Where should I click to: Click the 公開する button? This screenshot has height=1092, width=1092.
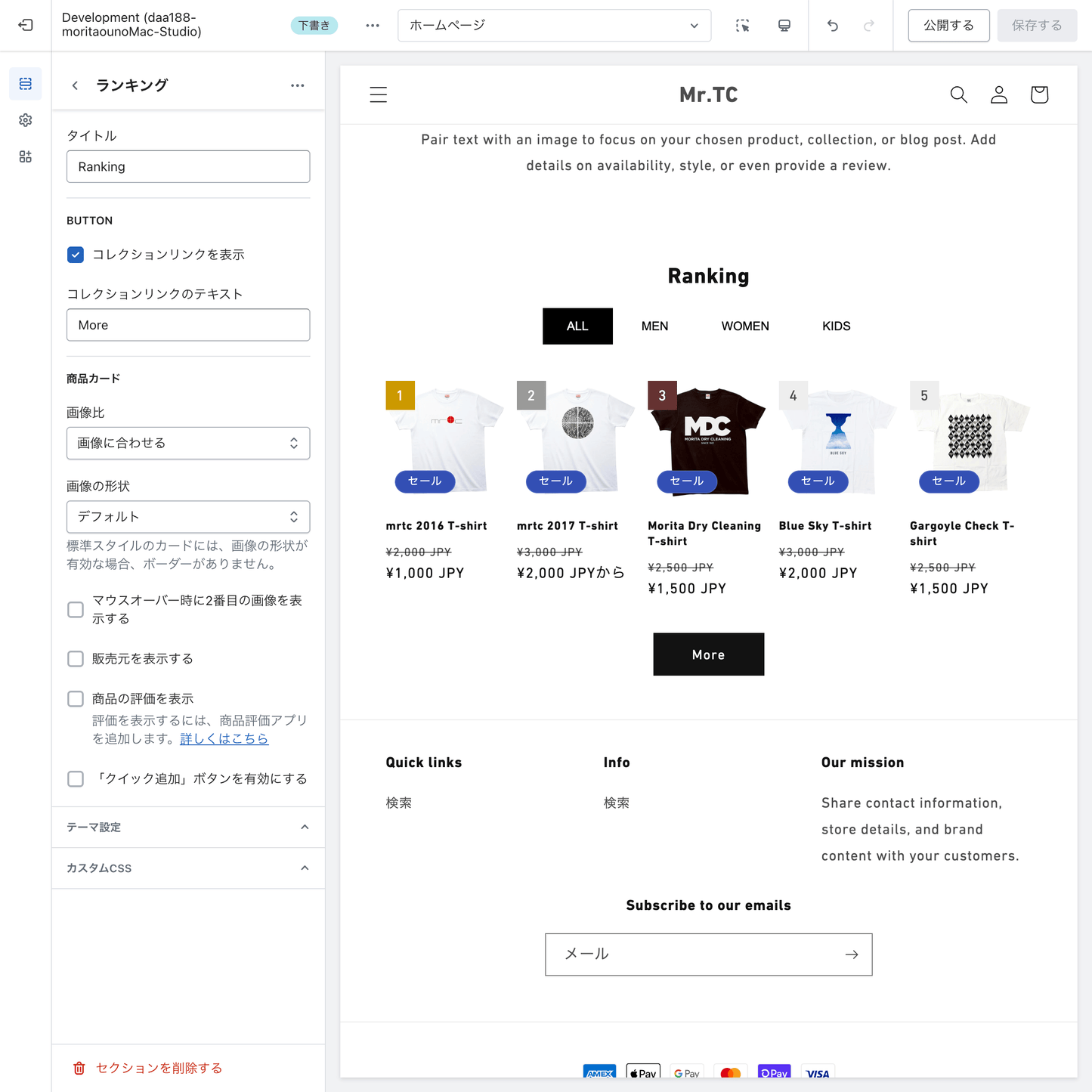[948, 25]
